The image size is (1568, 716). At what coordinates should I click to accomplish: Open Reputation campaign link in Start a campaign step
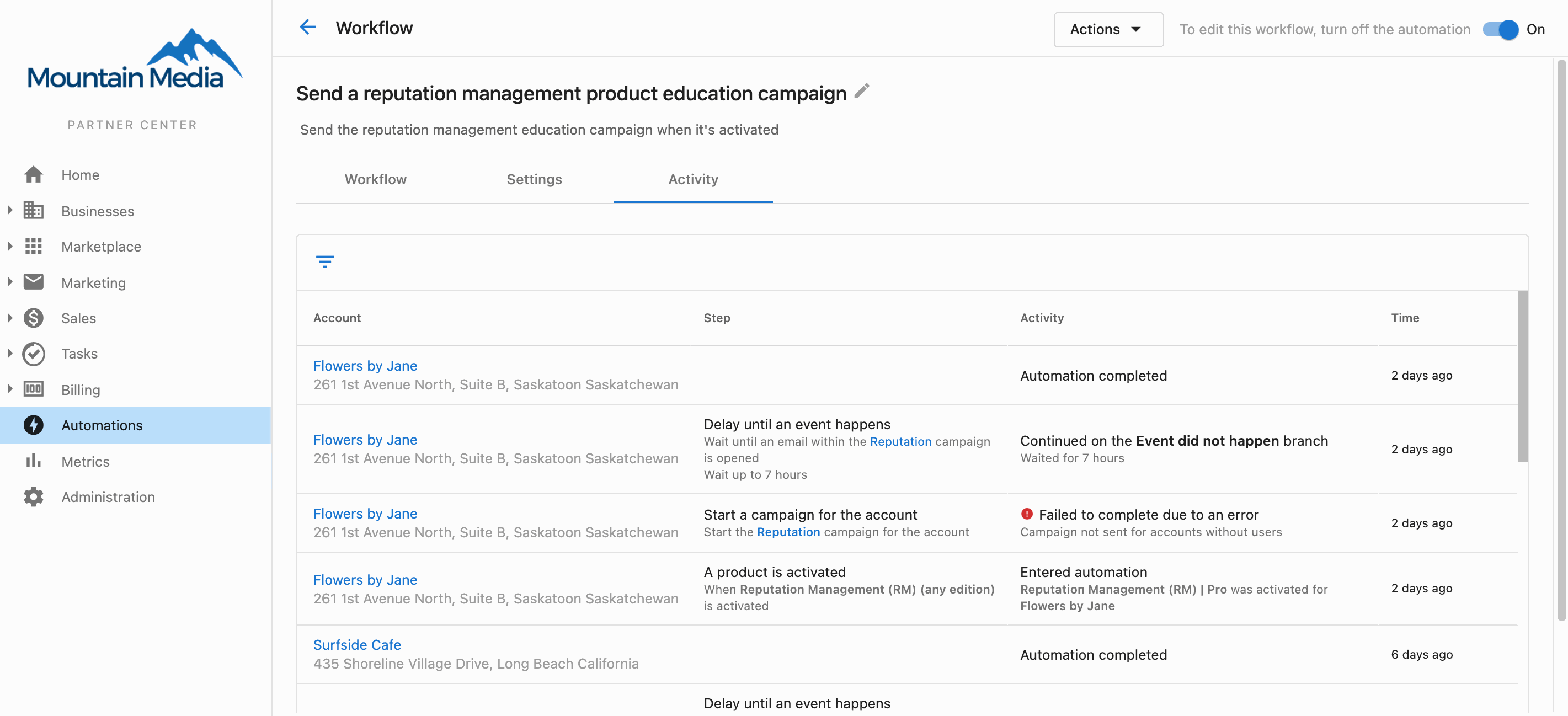click(788, 532)
